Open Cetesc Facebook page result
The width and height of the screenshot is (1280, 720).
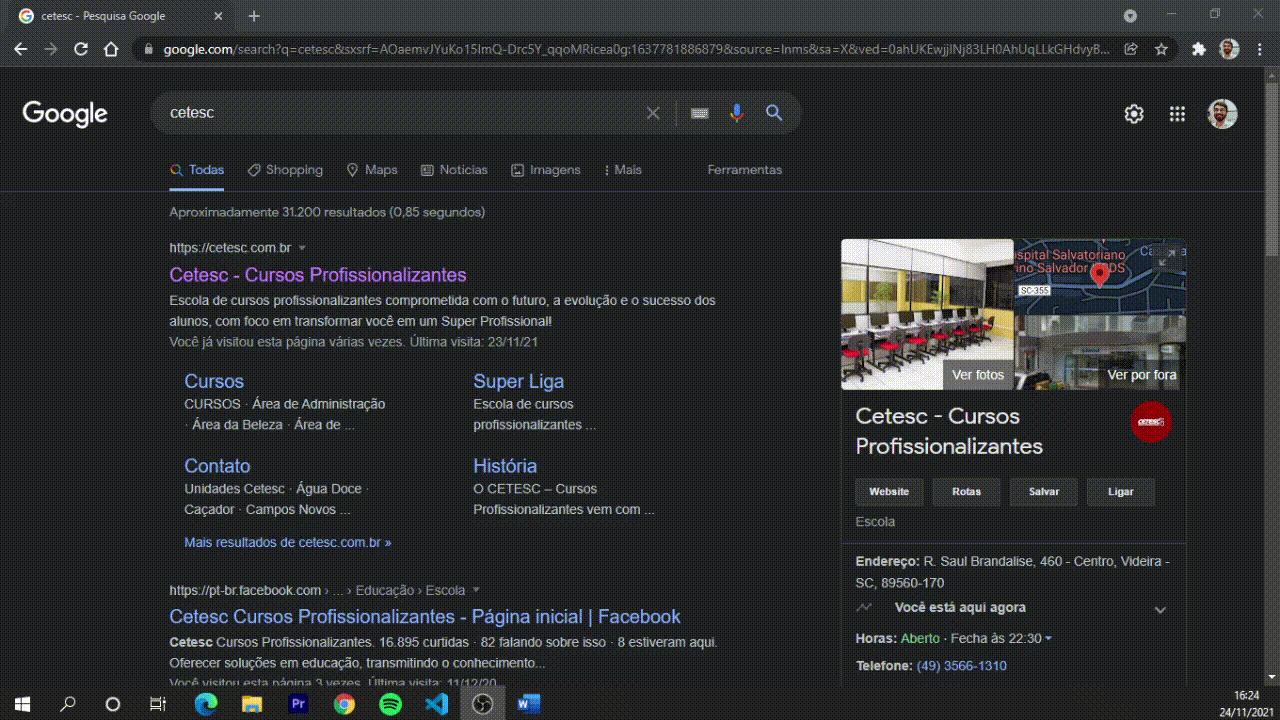[425, 617]
